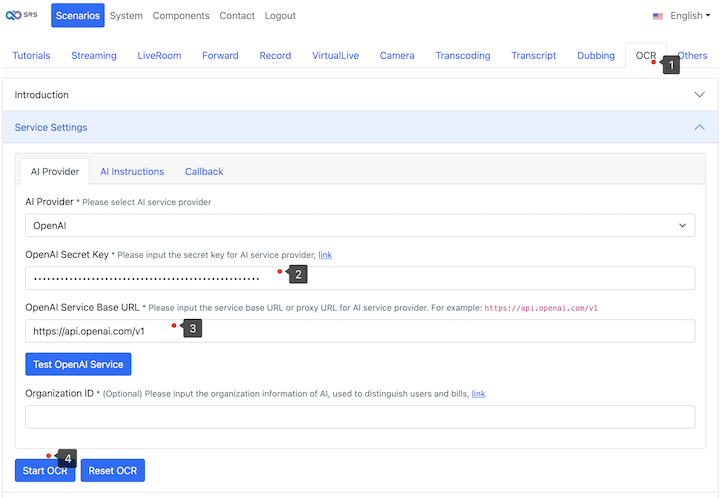The height and width of the screenshot is (498, 720).
Task: Switch to the Dubbing tab
Action: [596, 56]
